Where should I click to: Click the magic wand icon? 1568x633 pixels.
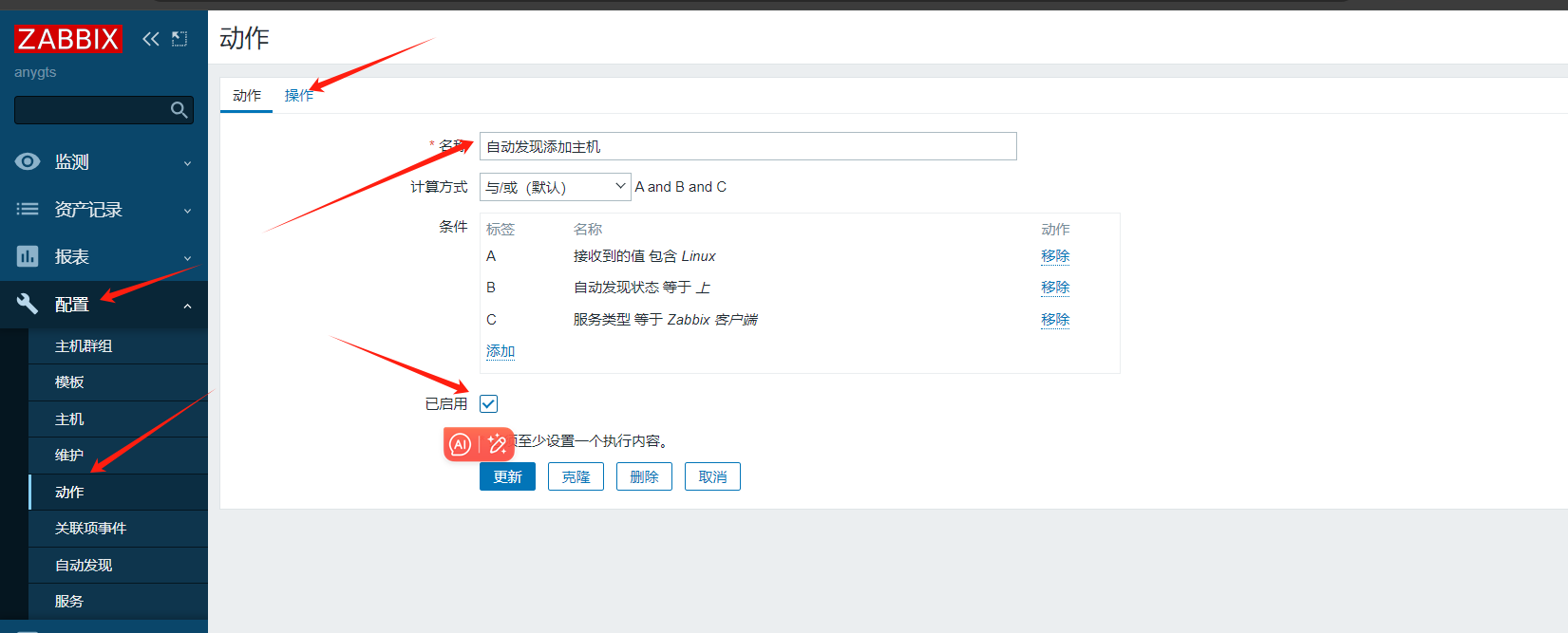coord(497,444)
